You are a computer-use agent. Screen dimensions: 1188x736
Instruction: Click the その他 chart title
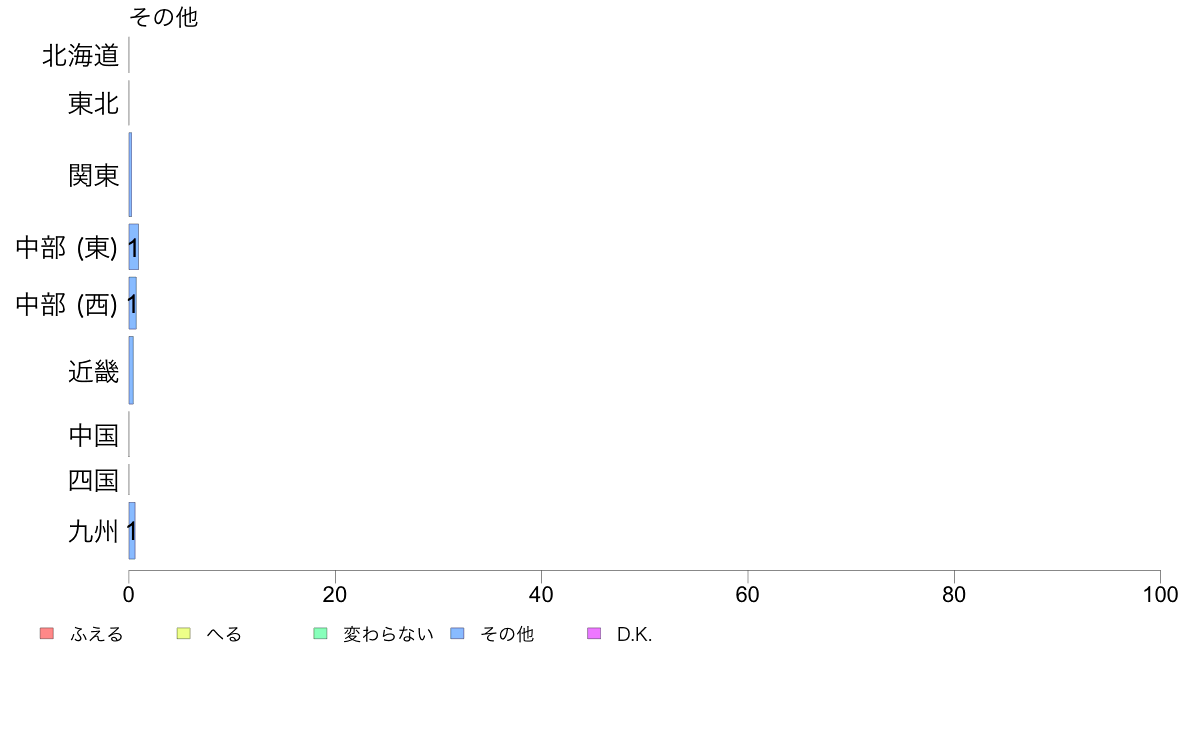(164, 17)
